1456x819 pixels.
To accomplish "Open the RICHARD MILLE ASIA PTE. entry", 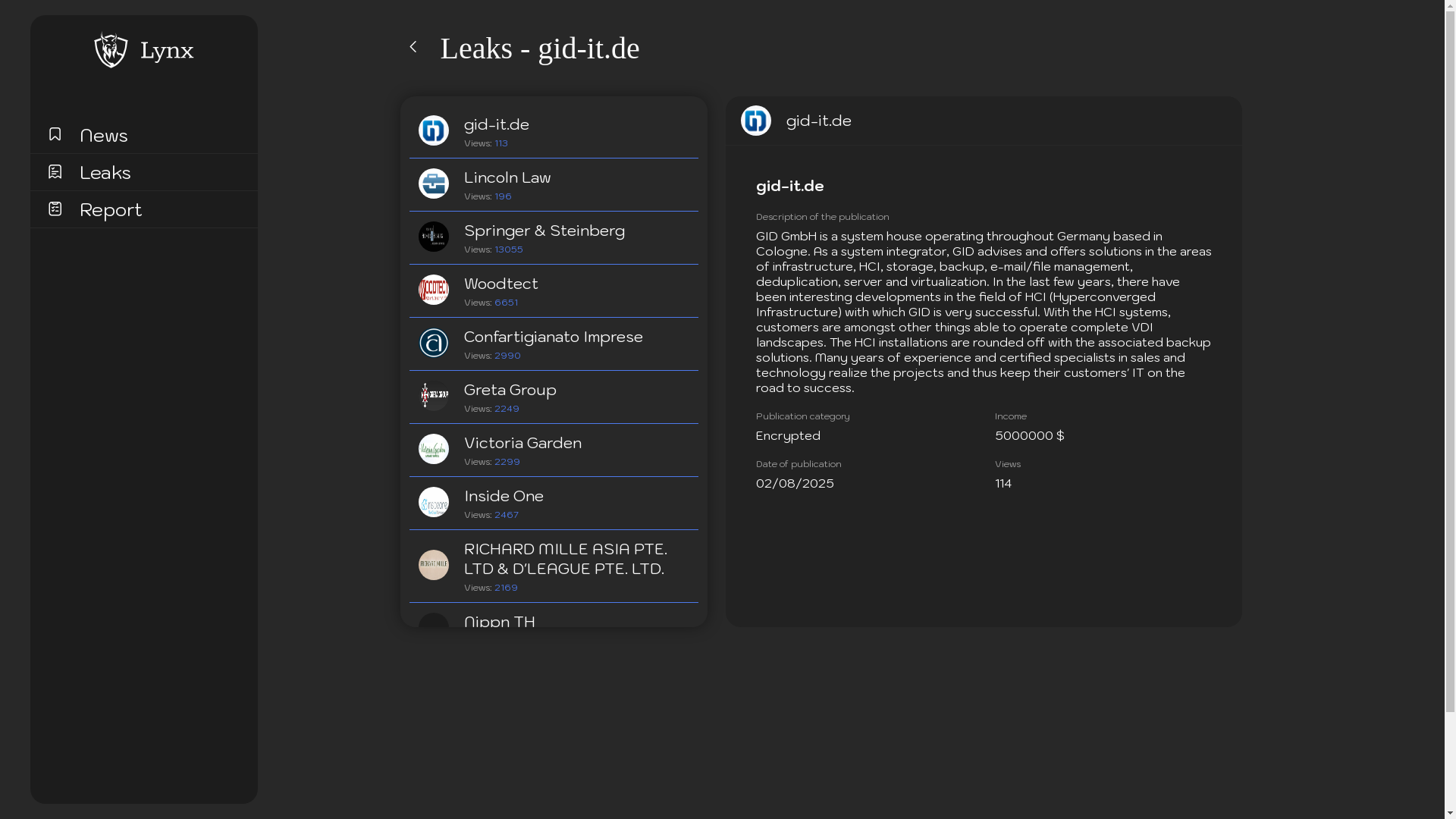I will coord(566,559).
